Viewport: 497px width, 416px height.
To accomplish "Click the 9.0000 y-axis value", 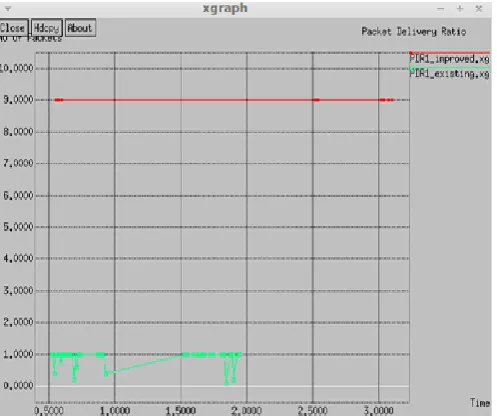I will coord(18,100).
